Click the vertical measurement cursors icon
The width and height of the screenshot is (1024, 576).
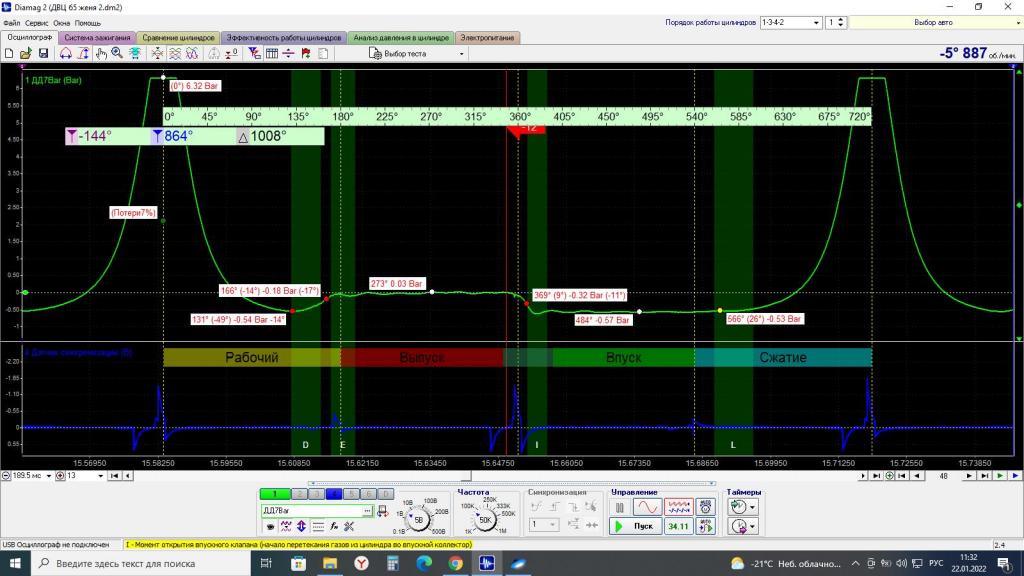coord(83,54)
